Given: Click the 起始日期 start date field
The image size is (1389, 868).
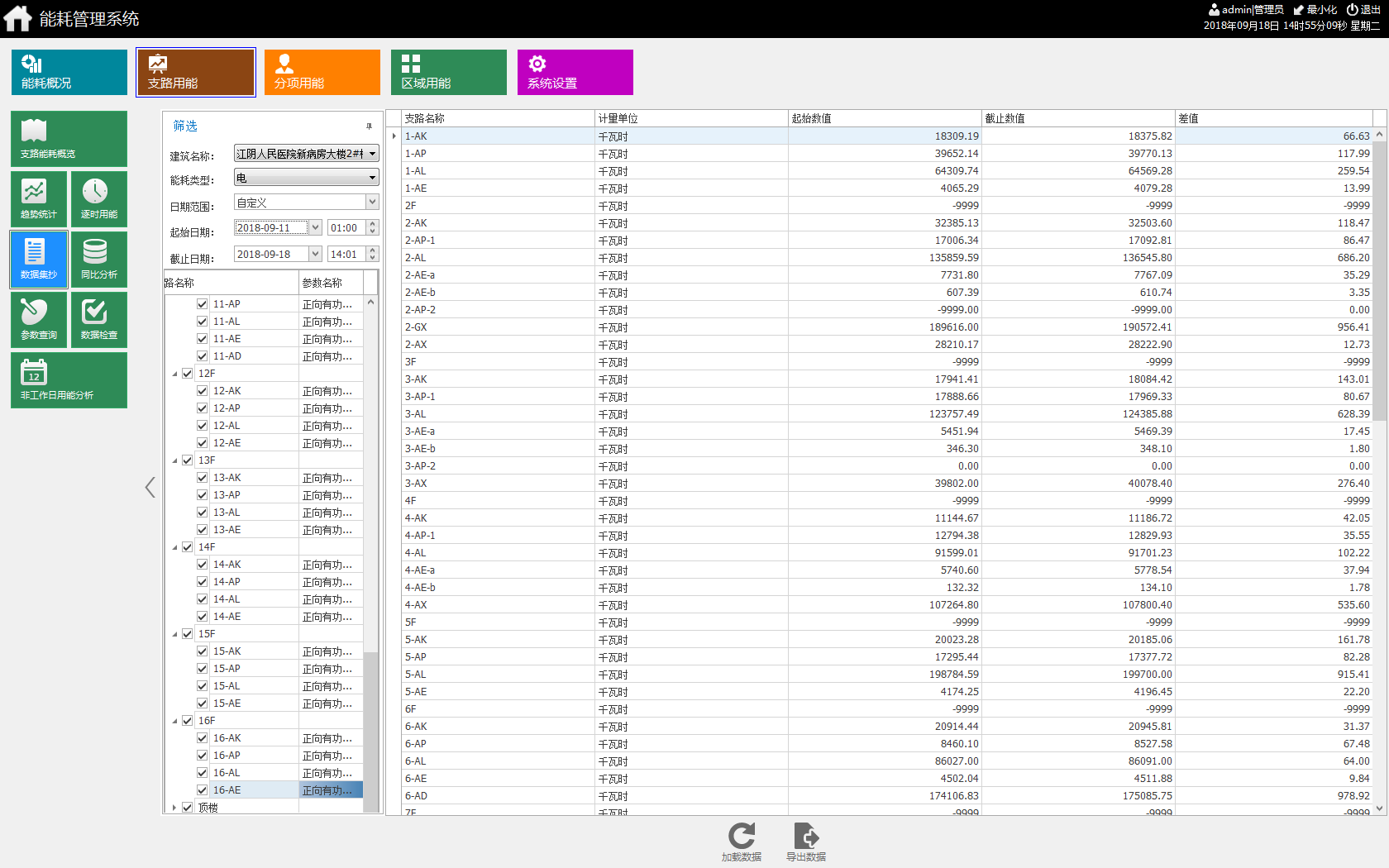Looking at the screenshot, I should coord(271,228).
